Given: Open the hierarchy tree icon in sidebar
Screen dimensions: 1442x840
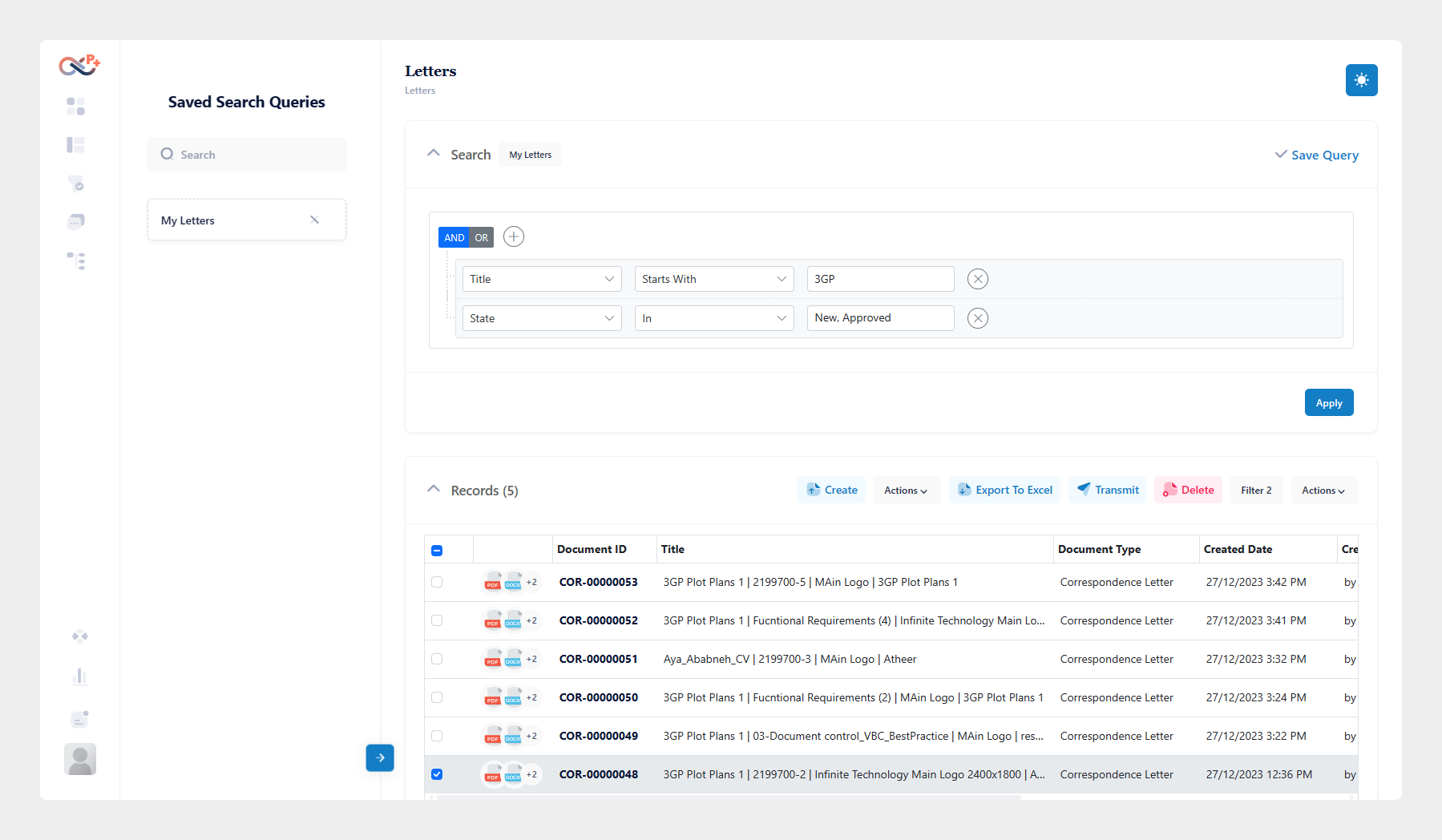Looking at the screenshot, I should pos(76,260).
